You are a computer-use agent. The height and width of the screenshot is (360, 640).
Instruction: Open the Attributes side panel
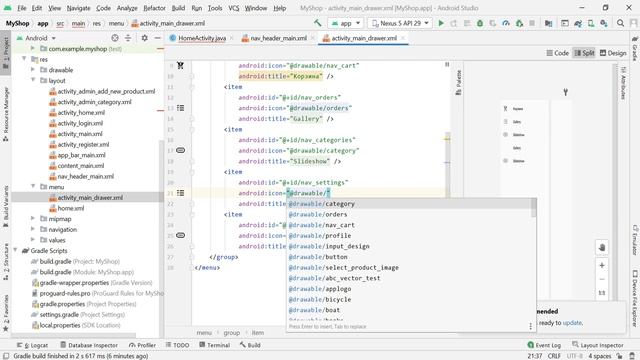pyautogui.click(x=623, y=83)
